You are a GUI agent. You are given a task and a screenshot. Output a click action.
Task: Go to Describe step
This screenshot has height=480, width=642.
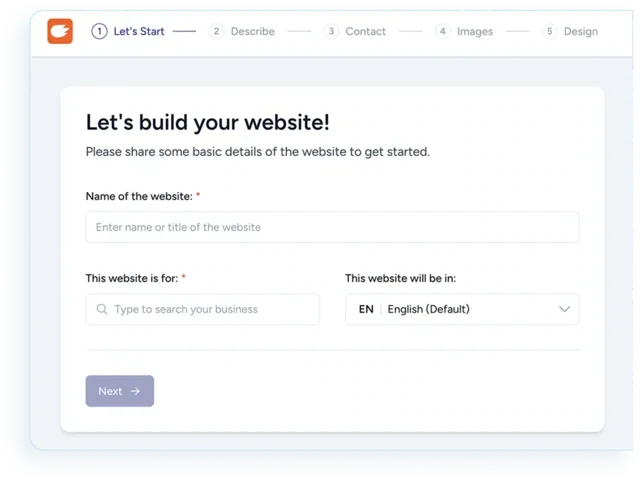point(253,32)
